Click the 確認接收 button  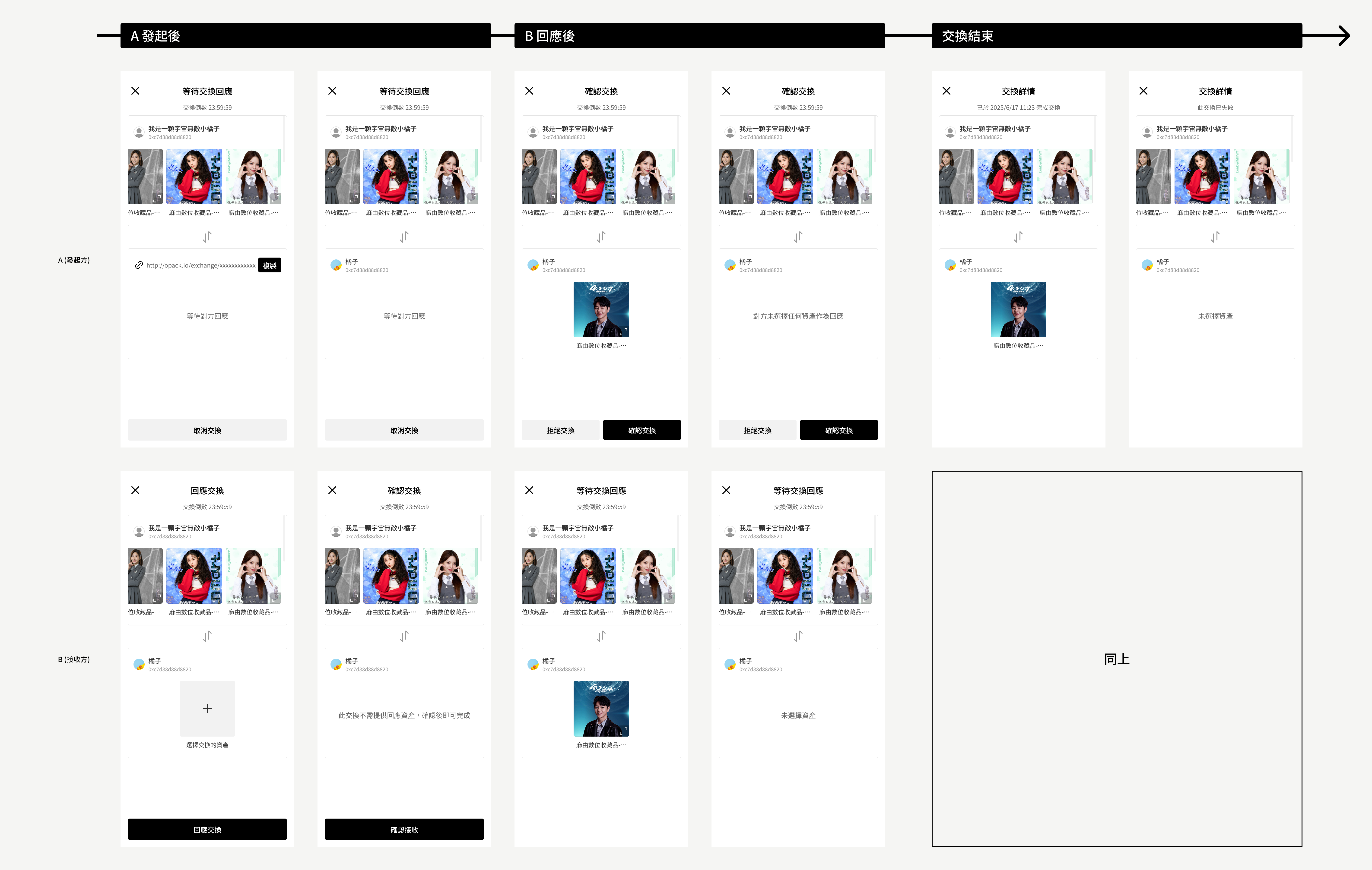point(405,829)
